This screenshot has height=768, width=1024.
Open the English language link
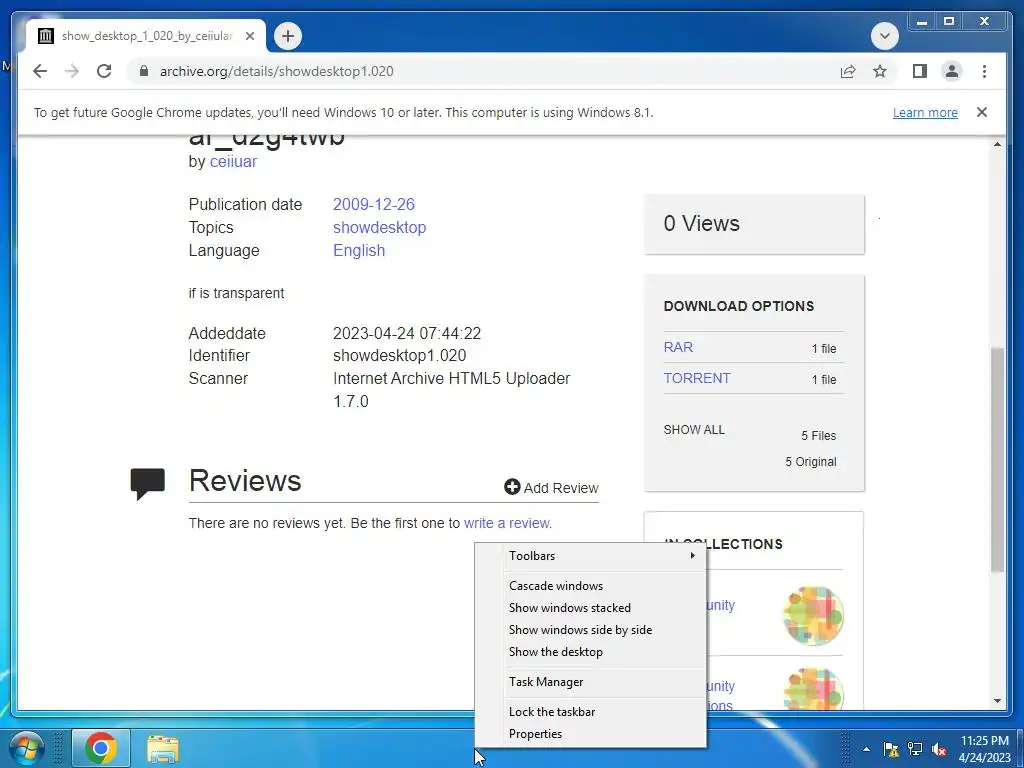(359, 251)
